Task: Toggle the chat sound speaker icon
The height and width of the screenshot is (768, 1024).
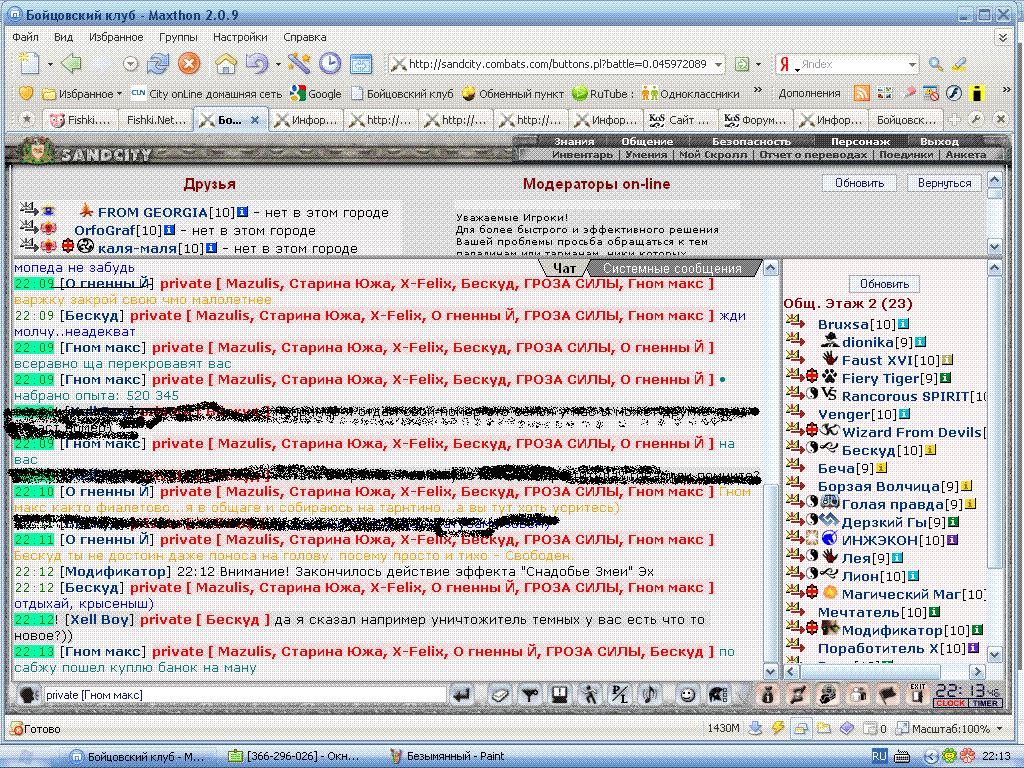Action: [650, 695]
